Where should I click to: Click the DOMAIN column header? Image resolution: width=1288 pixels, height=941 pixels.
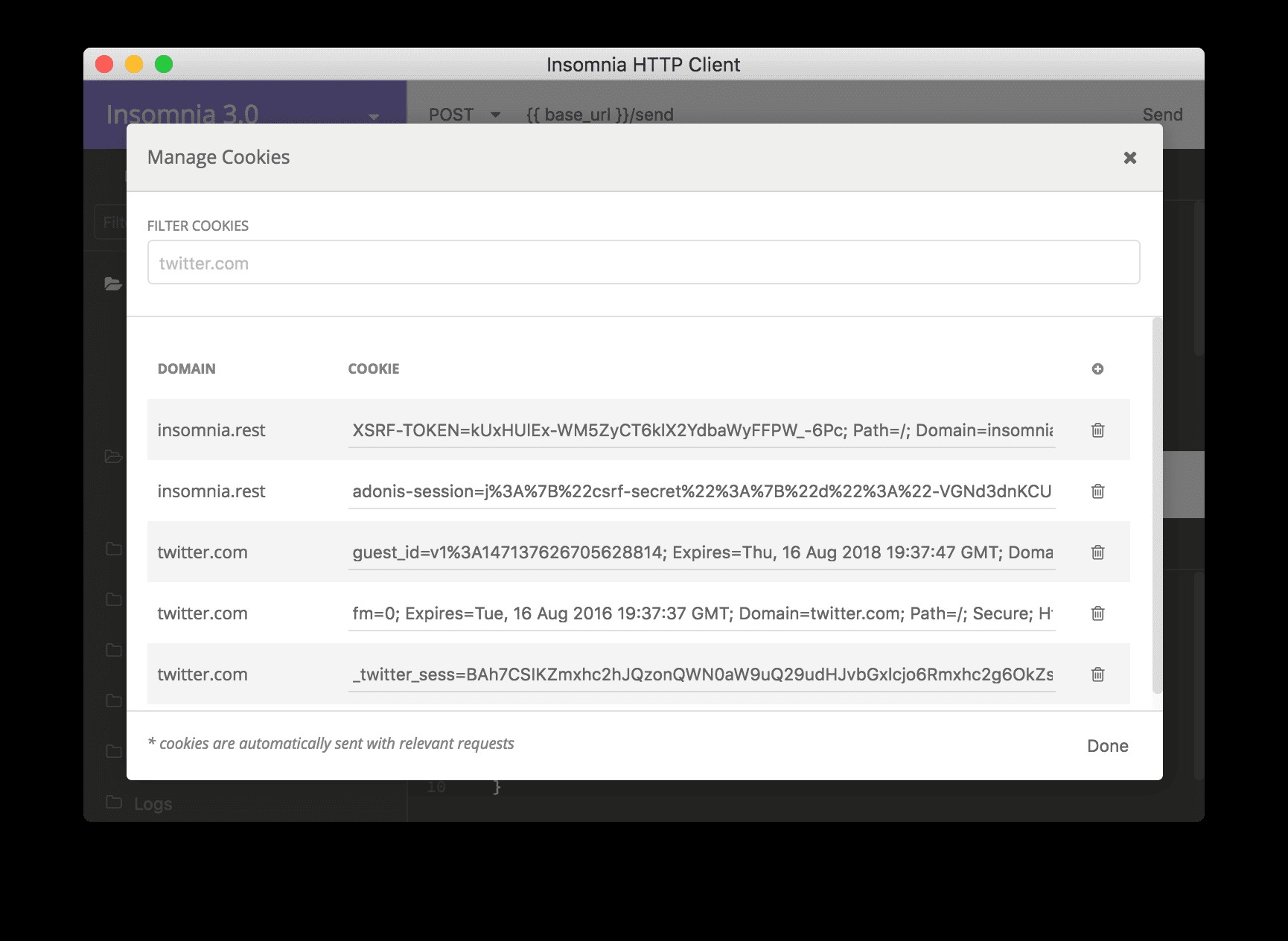186,369
